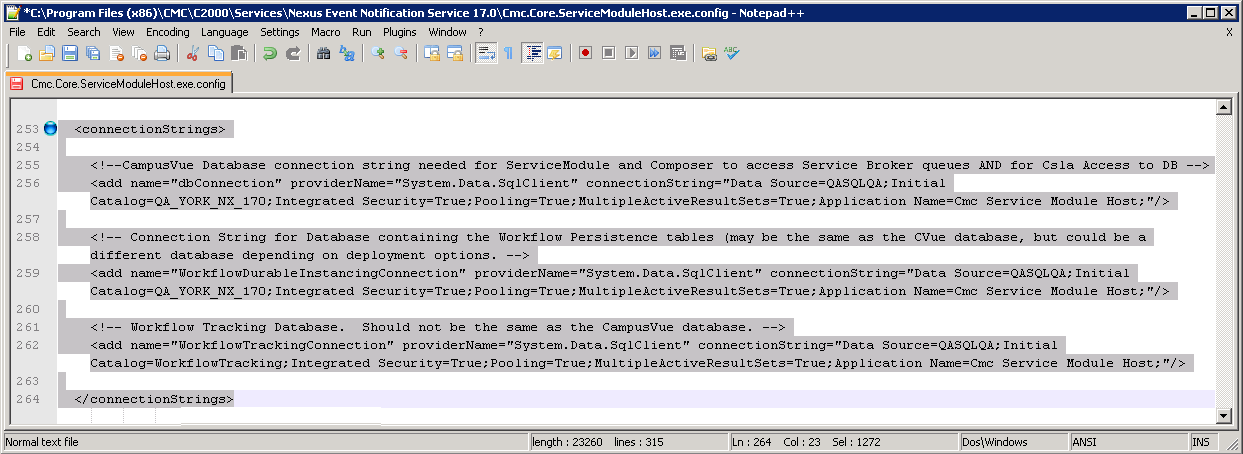The width and height of the screenshot is (1243, 454).
Task: Open the Replace toolbar icon
Action: tap(346, 53)
